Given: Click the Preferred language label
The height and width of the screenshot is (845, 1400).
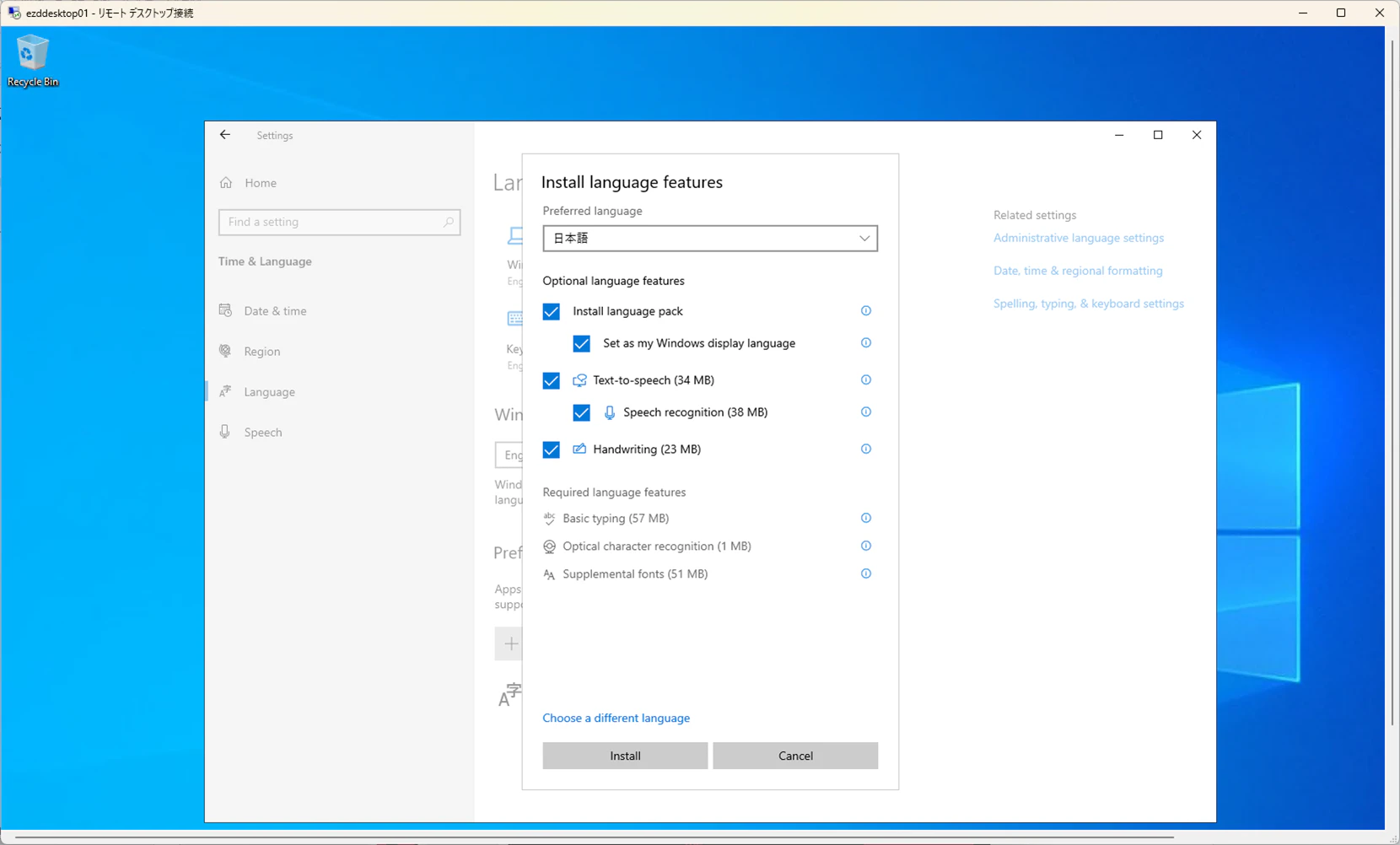Looking at the screenshot, I should click(592, 211).
